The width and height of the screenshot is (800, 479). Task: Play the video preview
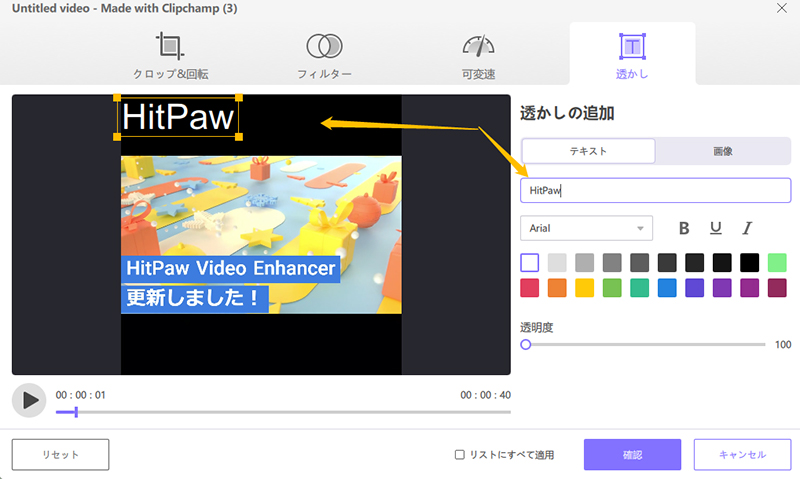point(29,400)
